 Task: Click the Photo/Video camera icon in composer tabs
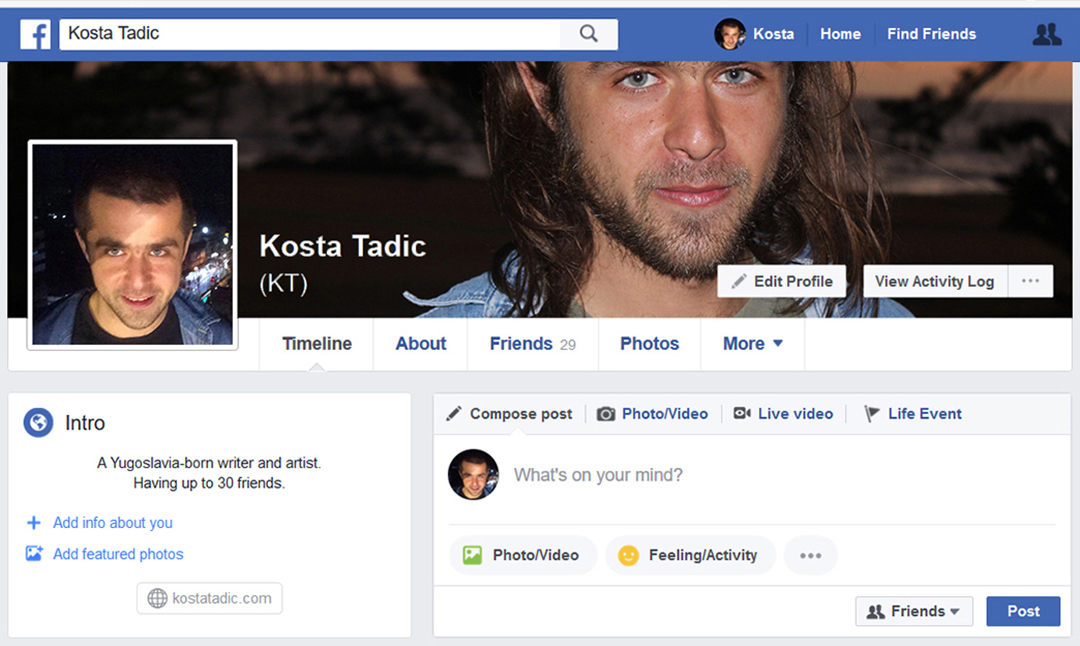tap(606, 414)
